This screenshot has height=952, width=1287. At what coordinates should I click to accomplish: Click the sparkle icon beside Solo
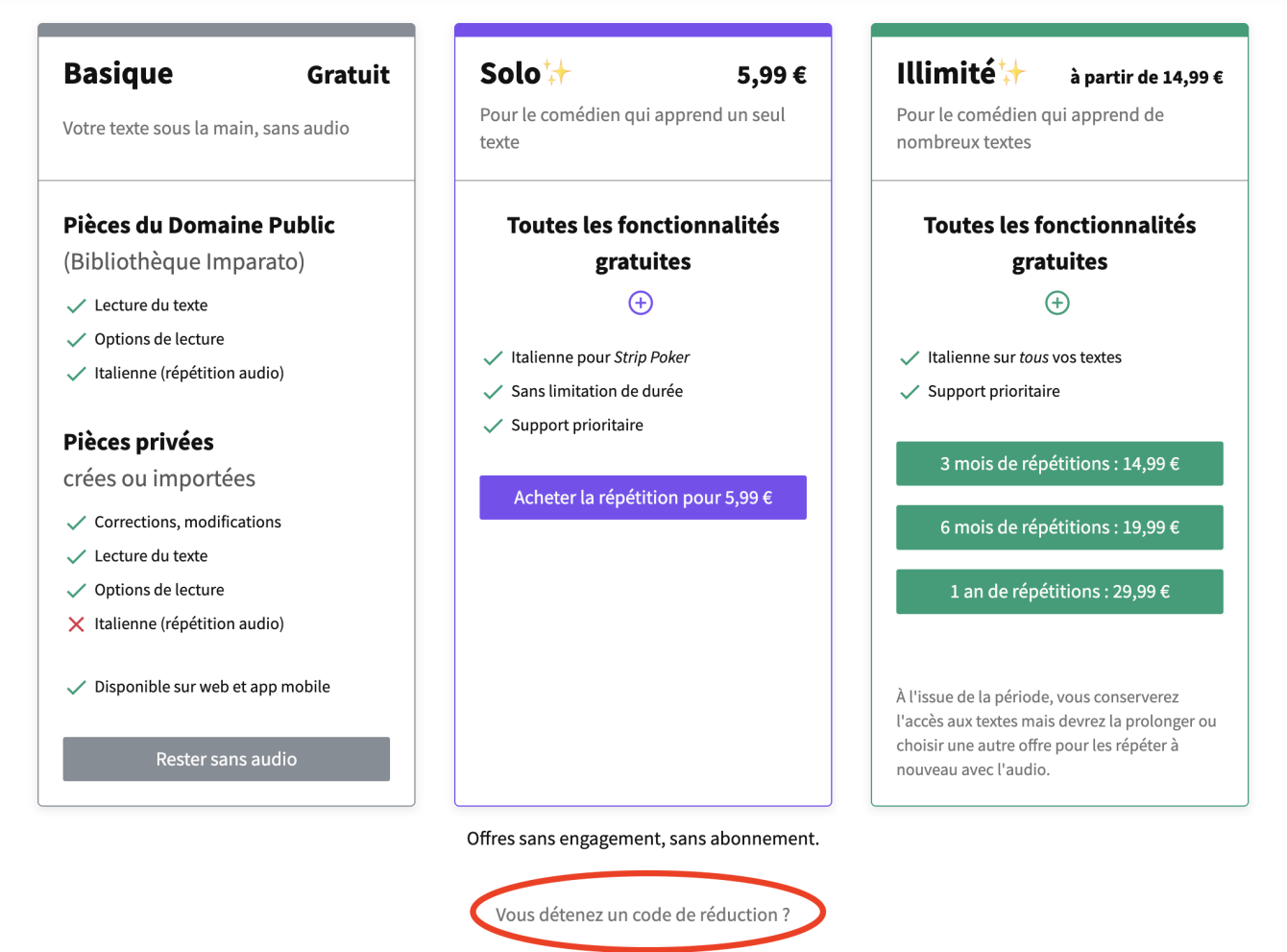click(x=557, y=72)
